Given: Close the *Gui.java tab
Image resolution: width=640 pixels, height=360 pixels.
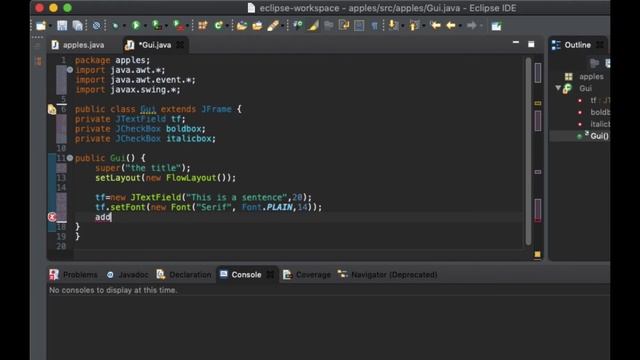Looking at the screenshot, I should (x=180, y=45).
